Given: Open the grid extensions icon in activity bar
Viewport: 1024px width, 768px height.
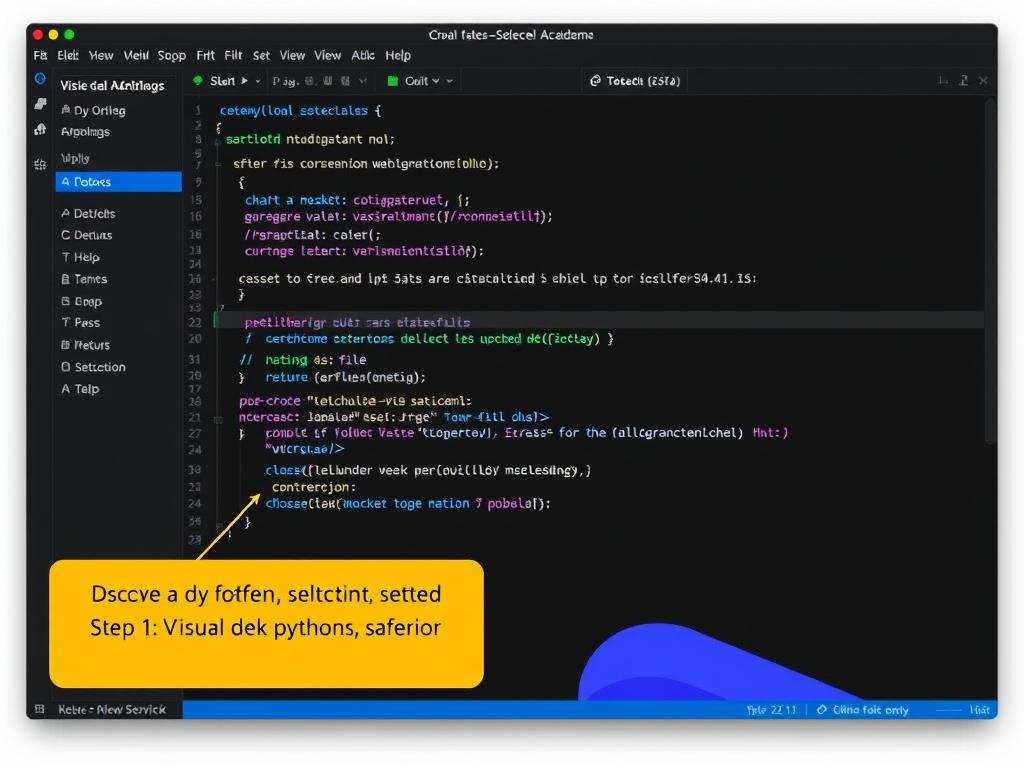Looking at the screenshot, I should click(x=40, y=164).
